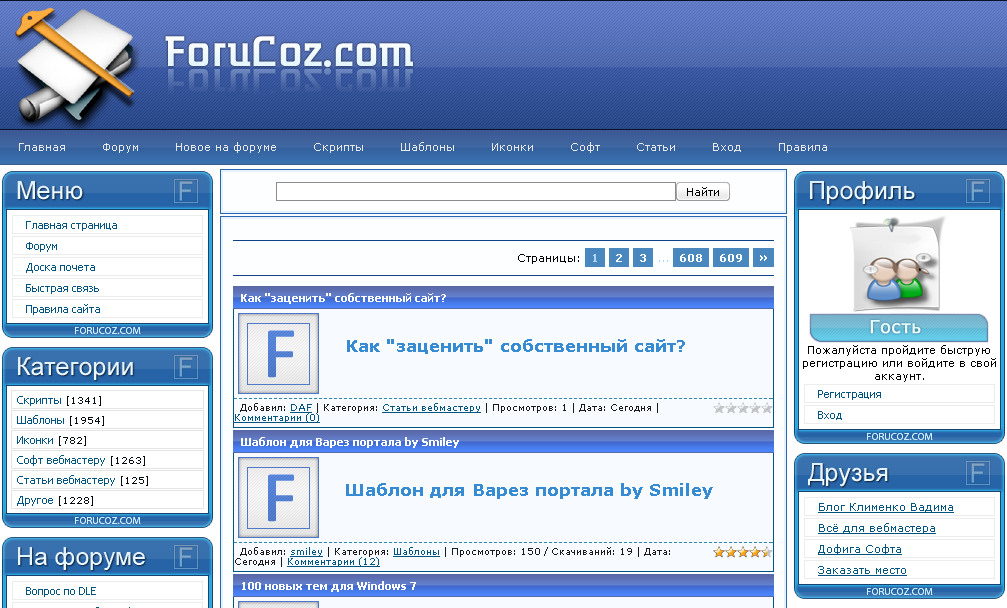
Task: Click FORUCOZ.COM footer of Меню panel
Action: coord(107,331)
